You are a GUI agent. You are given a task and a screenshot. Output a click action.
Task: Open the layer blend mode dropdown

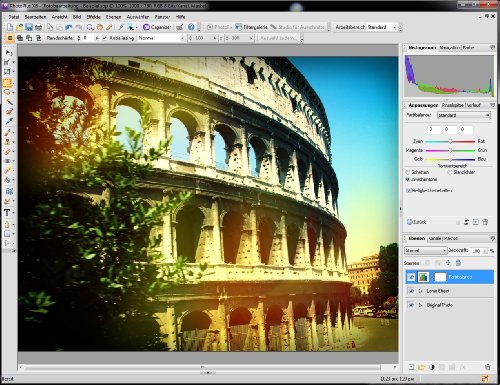point(425,250)
